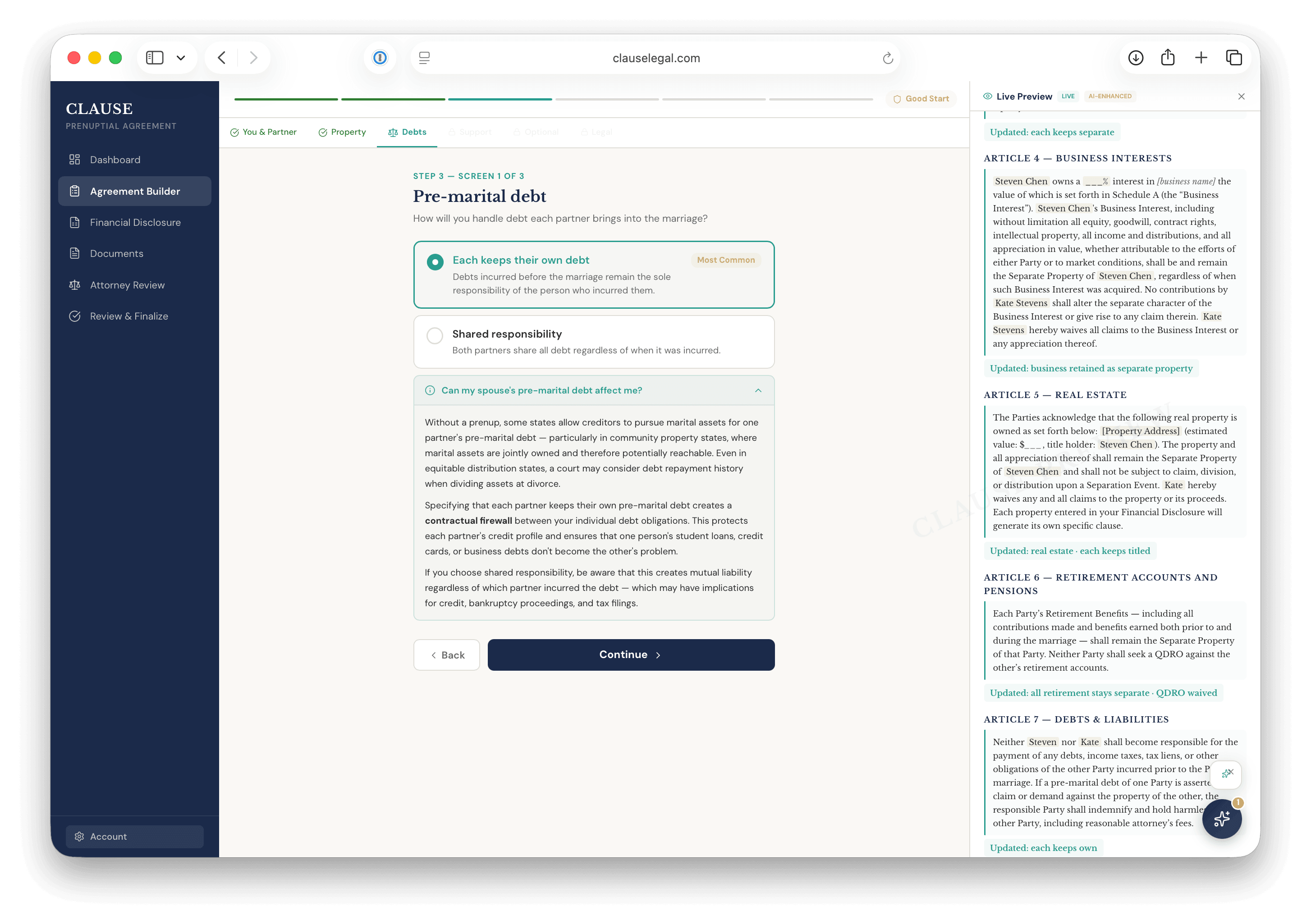Reload the page
The image size is (1311, 924).
pos(887,58)
